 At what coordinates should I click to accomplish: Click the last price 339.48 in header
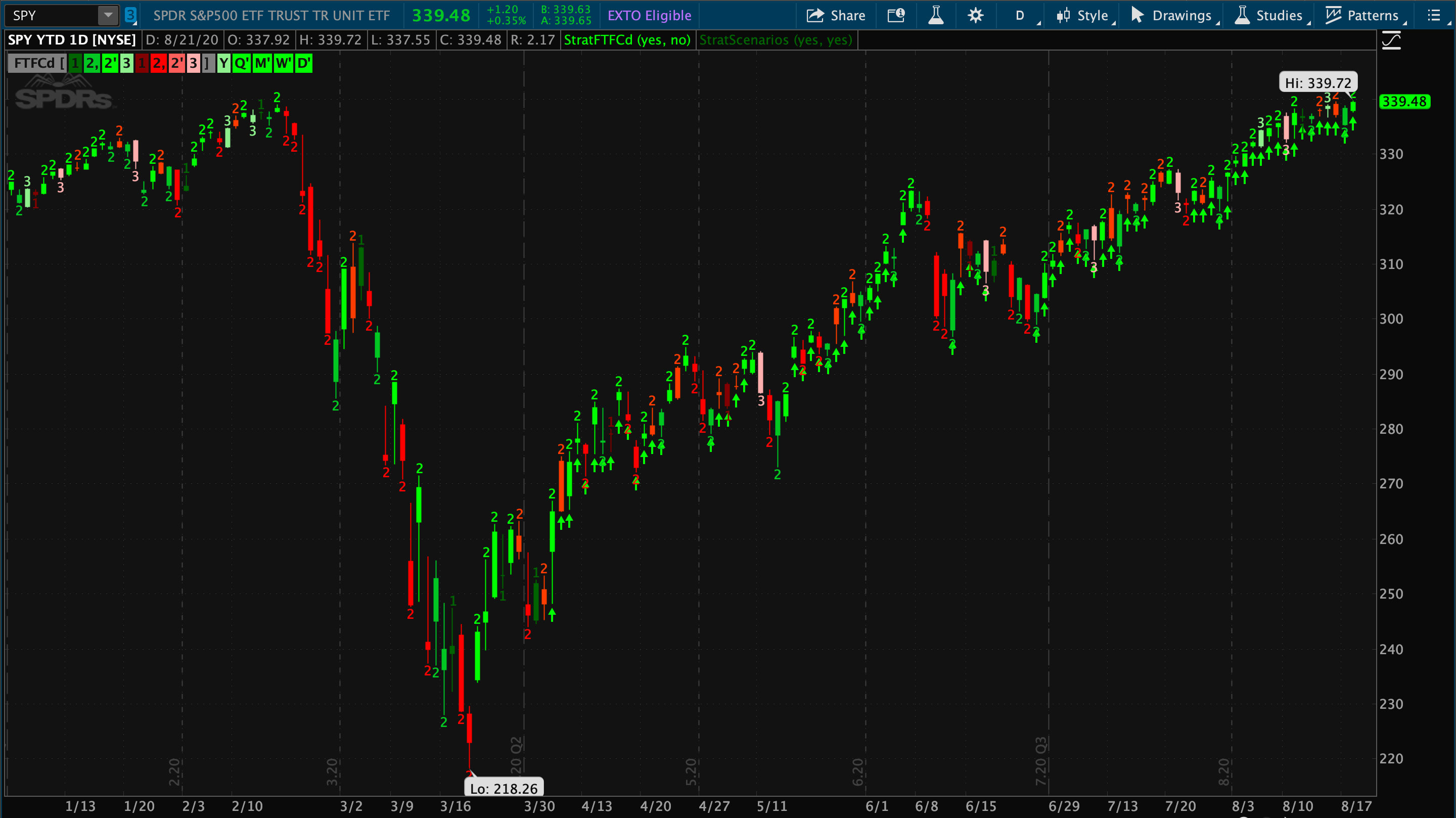(441, 15)
